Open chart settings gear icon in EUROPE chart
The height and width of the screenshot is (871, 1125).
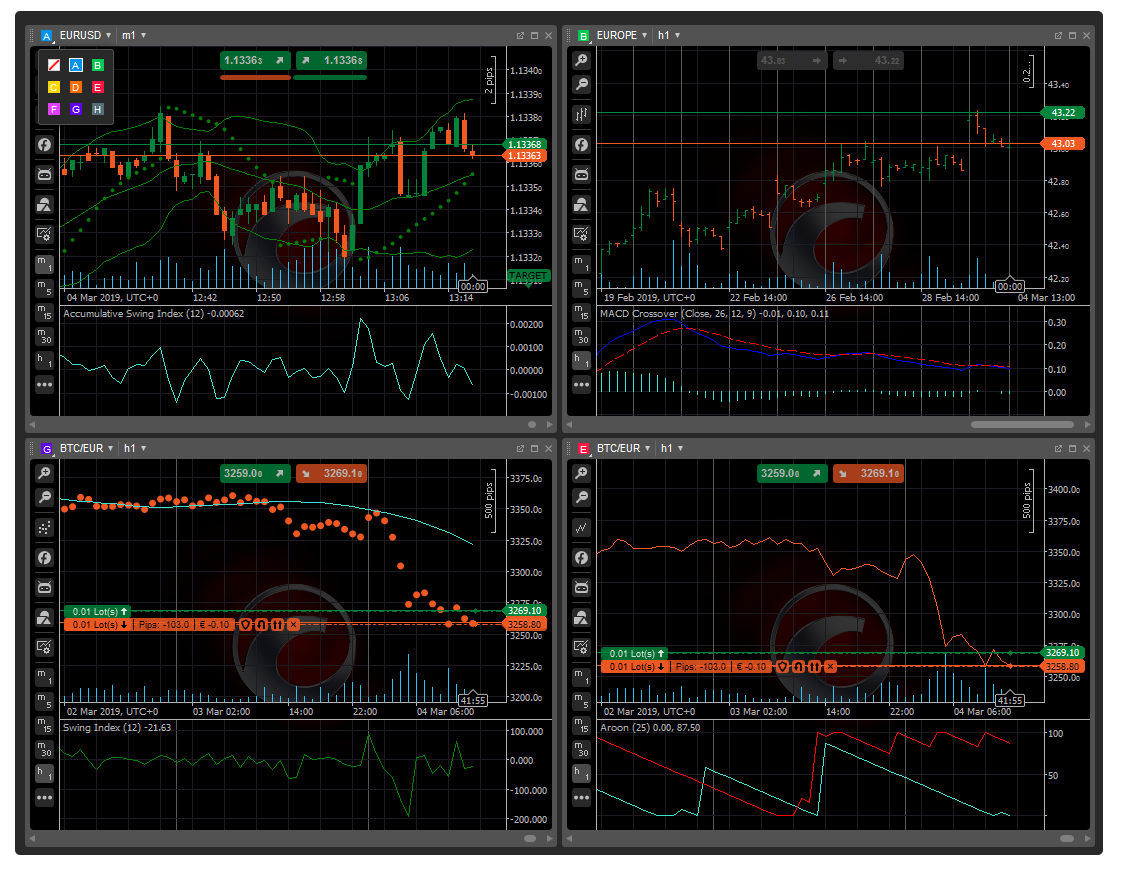pyautogui.click(x=581, y=234)
